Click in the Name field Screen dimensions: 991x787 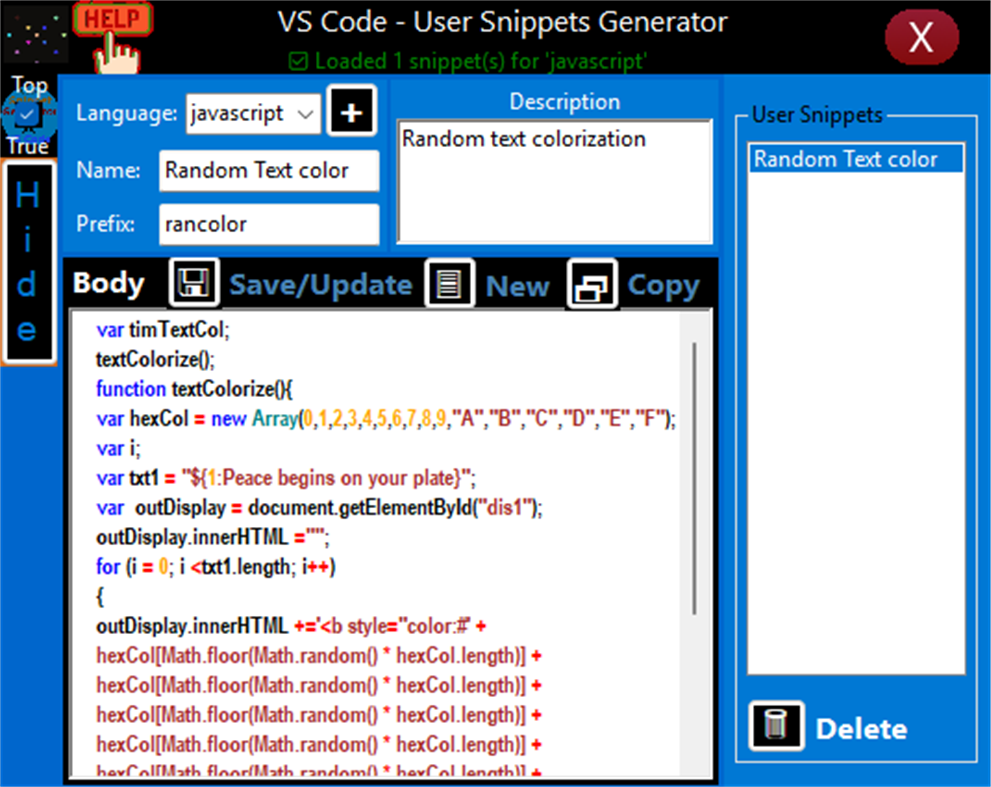[269, 171]
